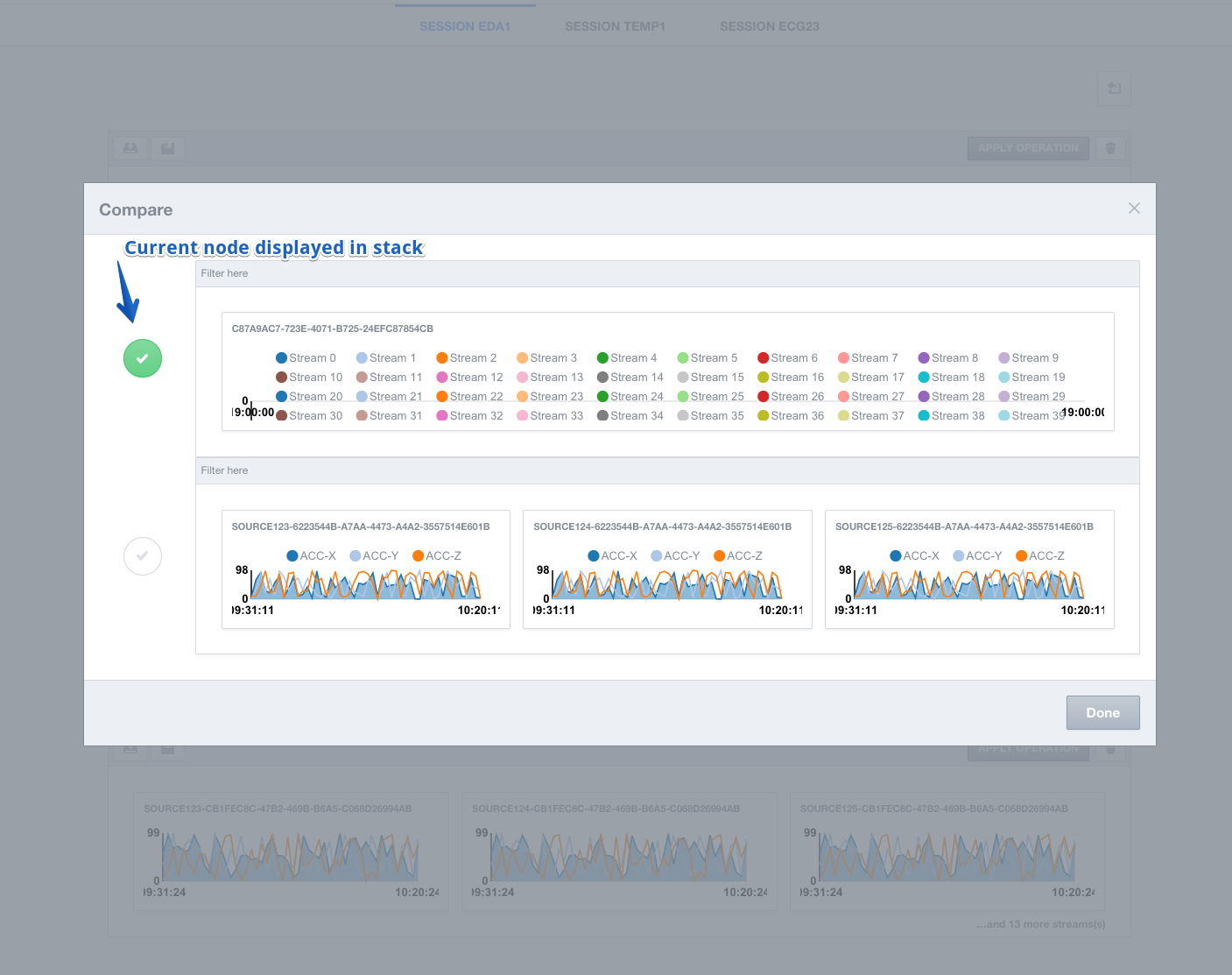This screenshot has height=975, width=1232.
Task: Click the 'Compare' dialog heading
Action: 136,209
